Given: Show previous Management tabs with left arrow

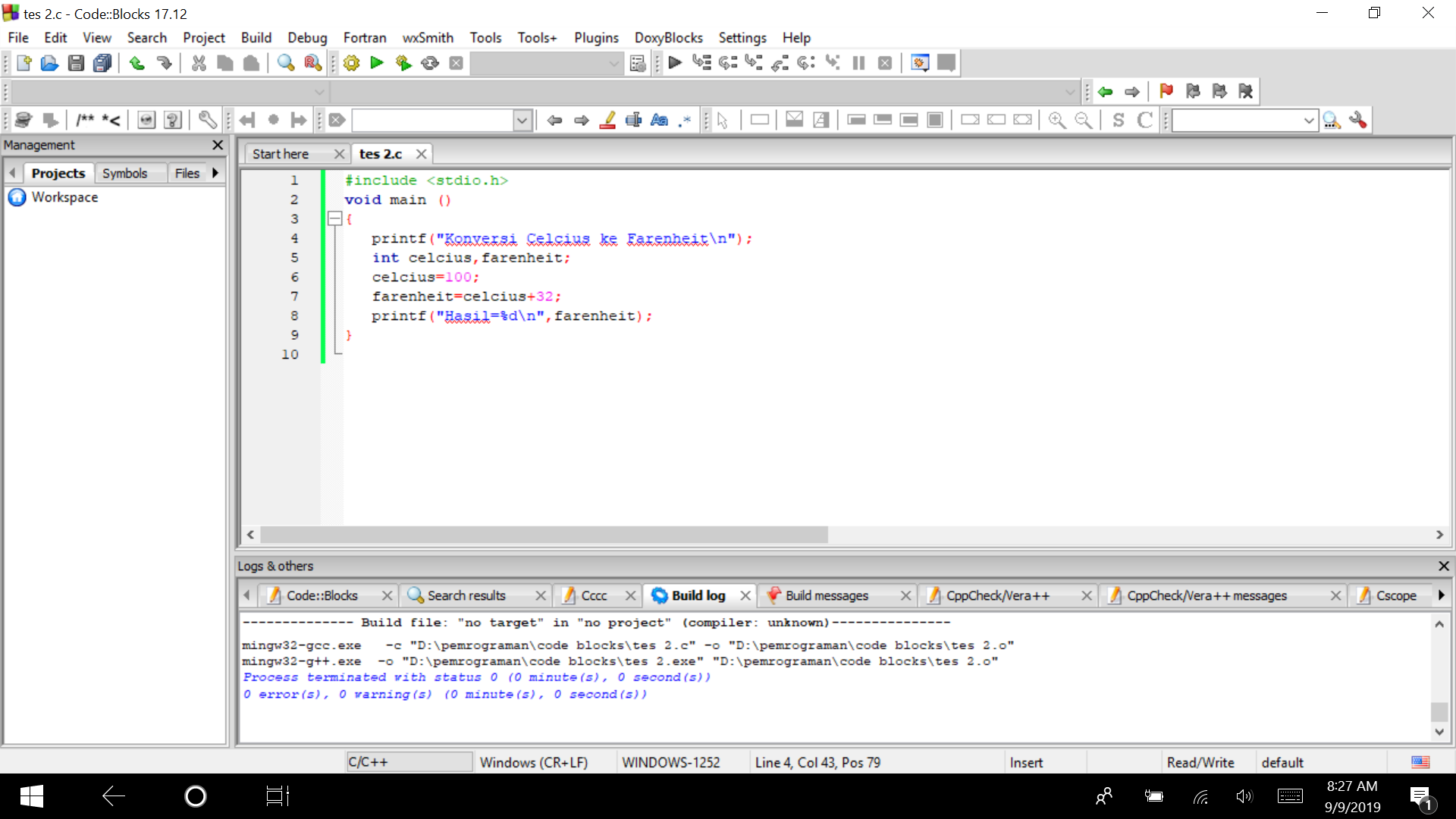Looking at the screenshot, I should coord(12,173).
